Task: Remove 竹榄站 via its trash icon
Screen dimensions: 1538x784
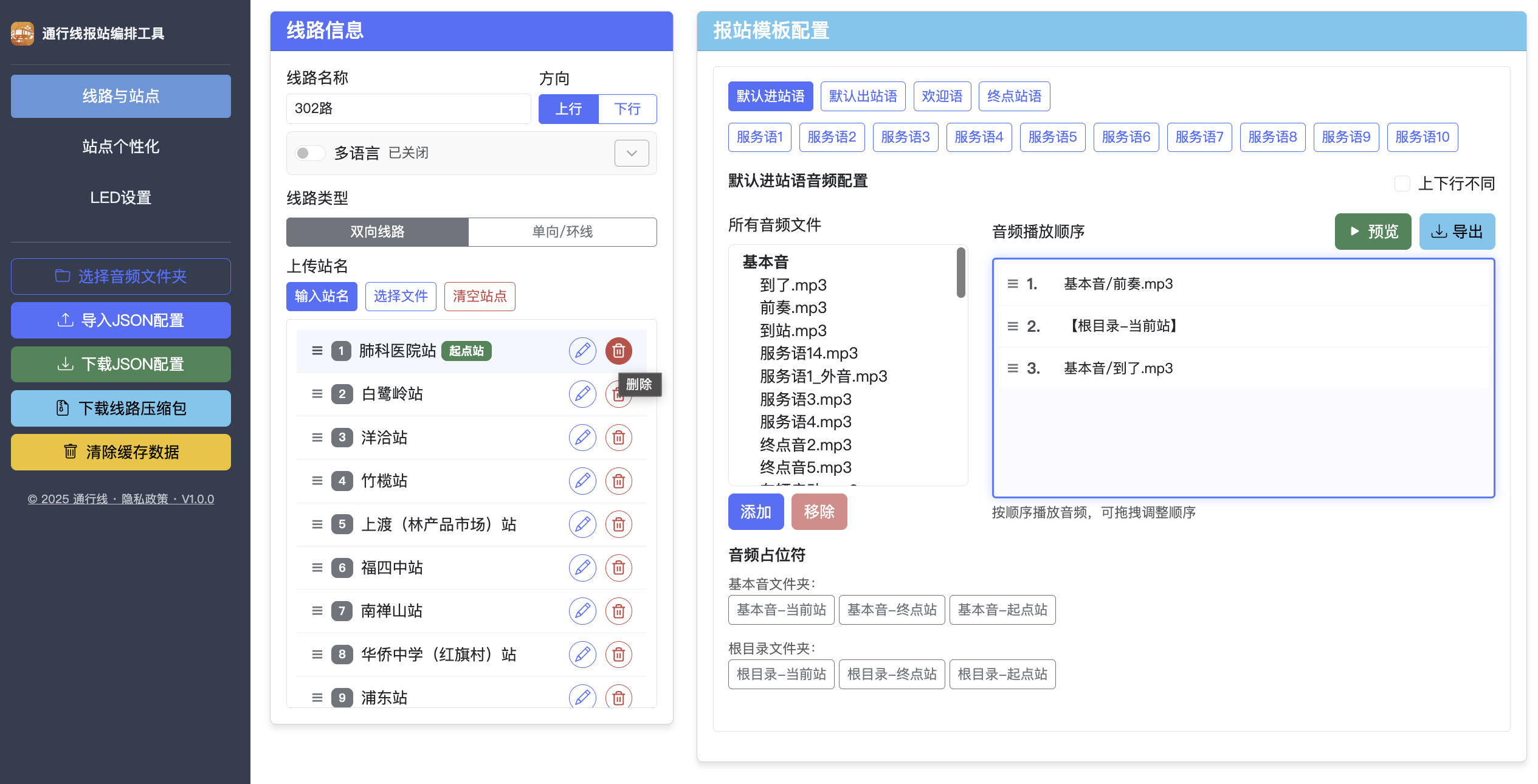Action: pos(619,481)
